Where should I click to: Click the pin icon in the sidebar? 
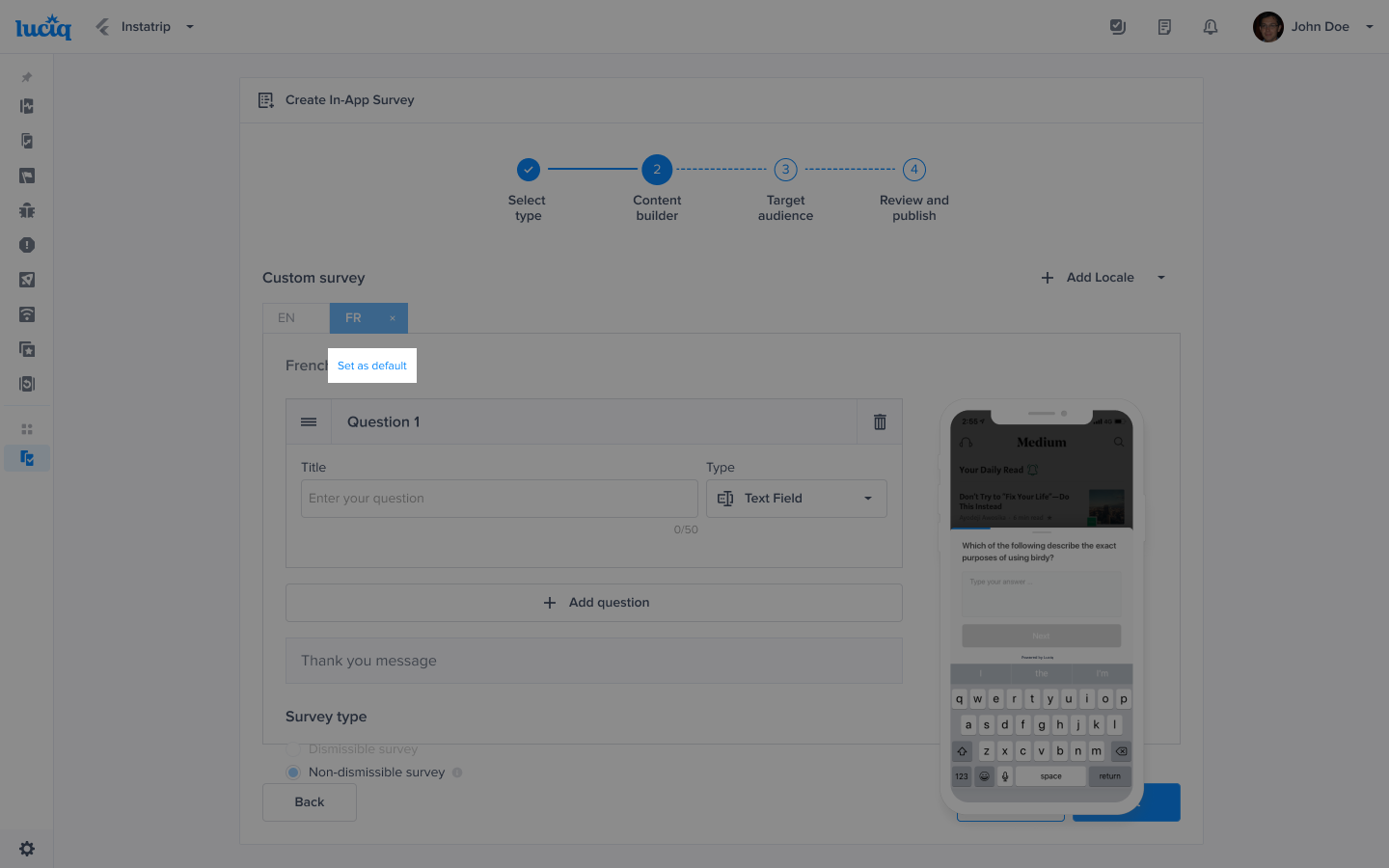27,77
